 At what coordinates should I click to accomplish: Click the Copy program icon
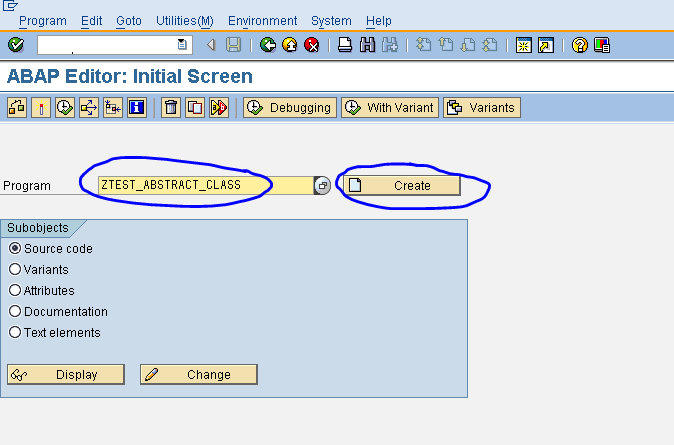click(195, 107)
